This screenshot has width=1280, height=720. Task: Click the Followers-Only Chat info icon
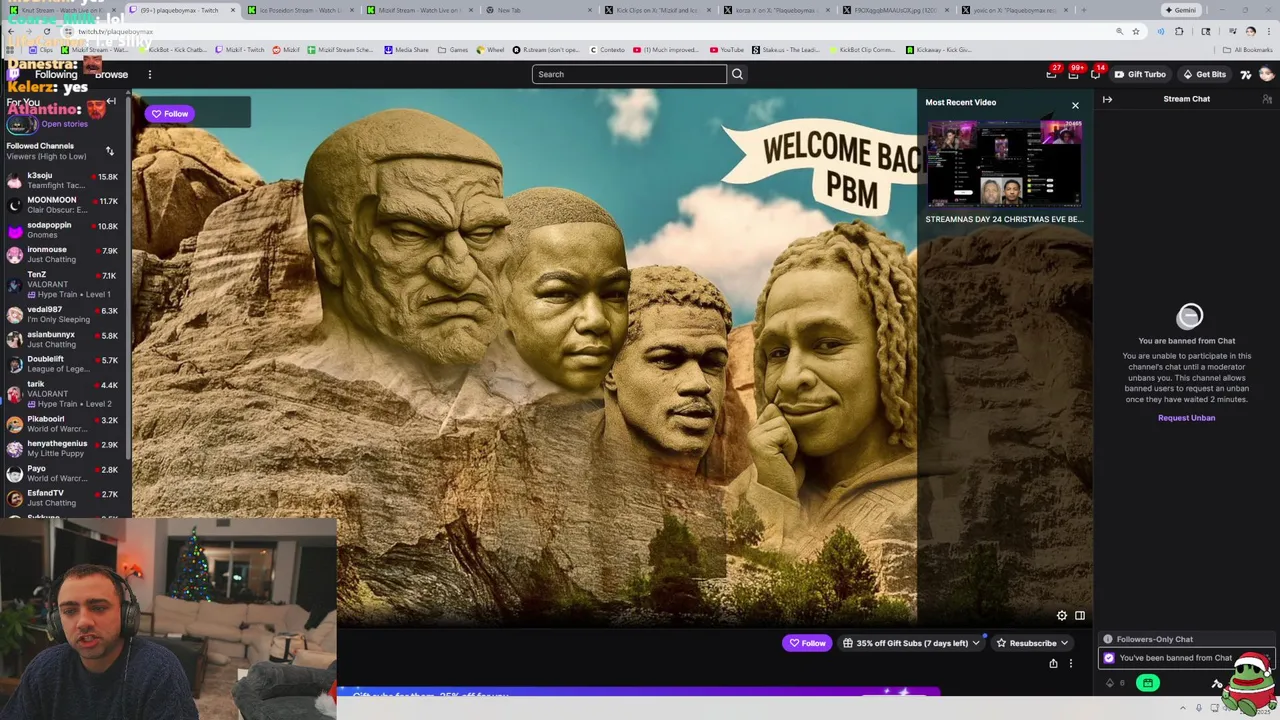click(1108, 639)
